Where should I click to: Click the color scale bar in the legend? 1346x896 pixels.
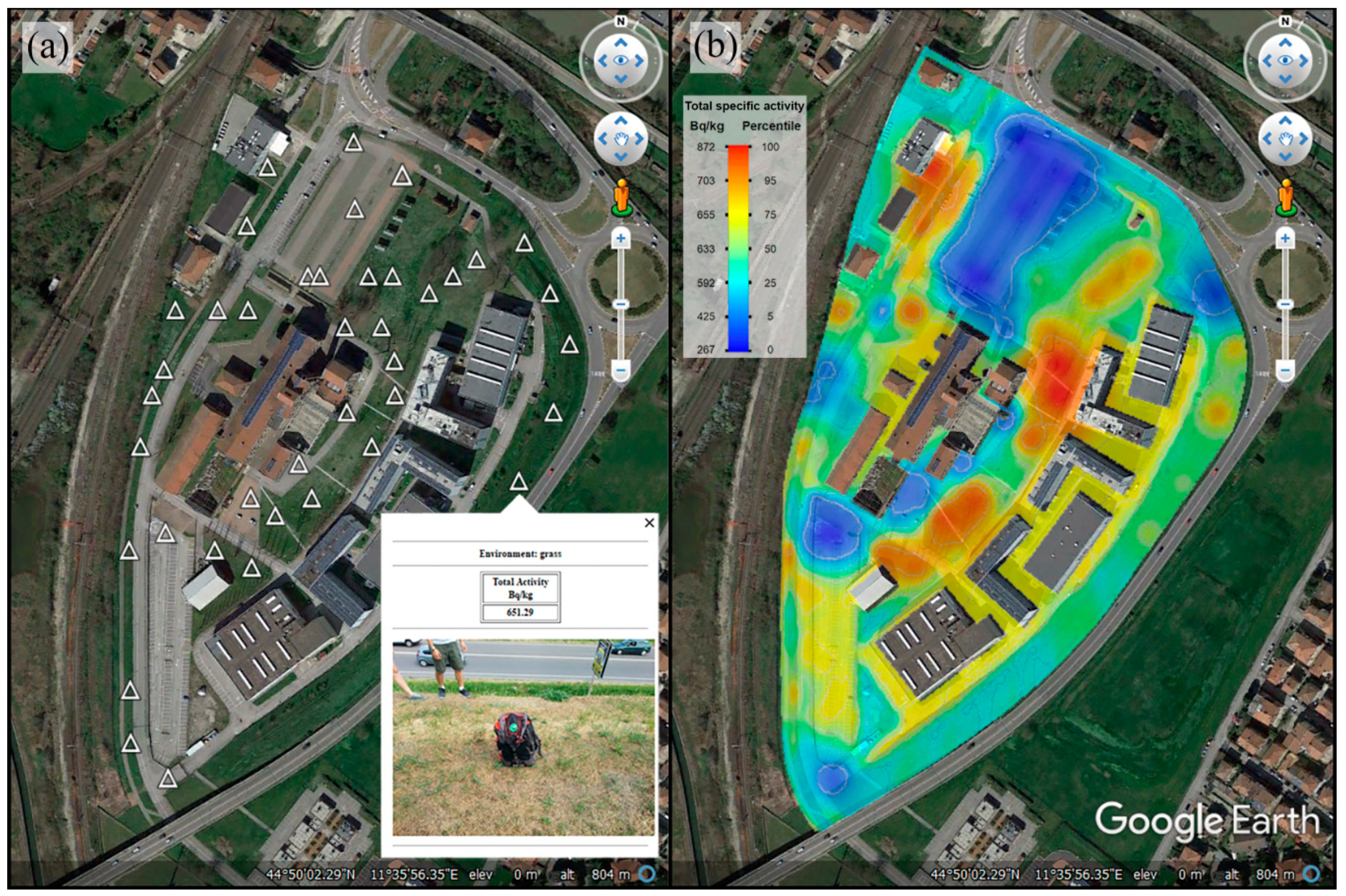[x=738, y=248]
